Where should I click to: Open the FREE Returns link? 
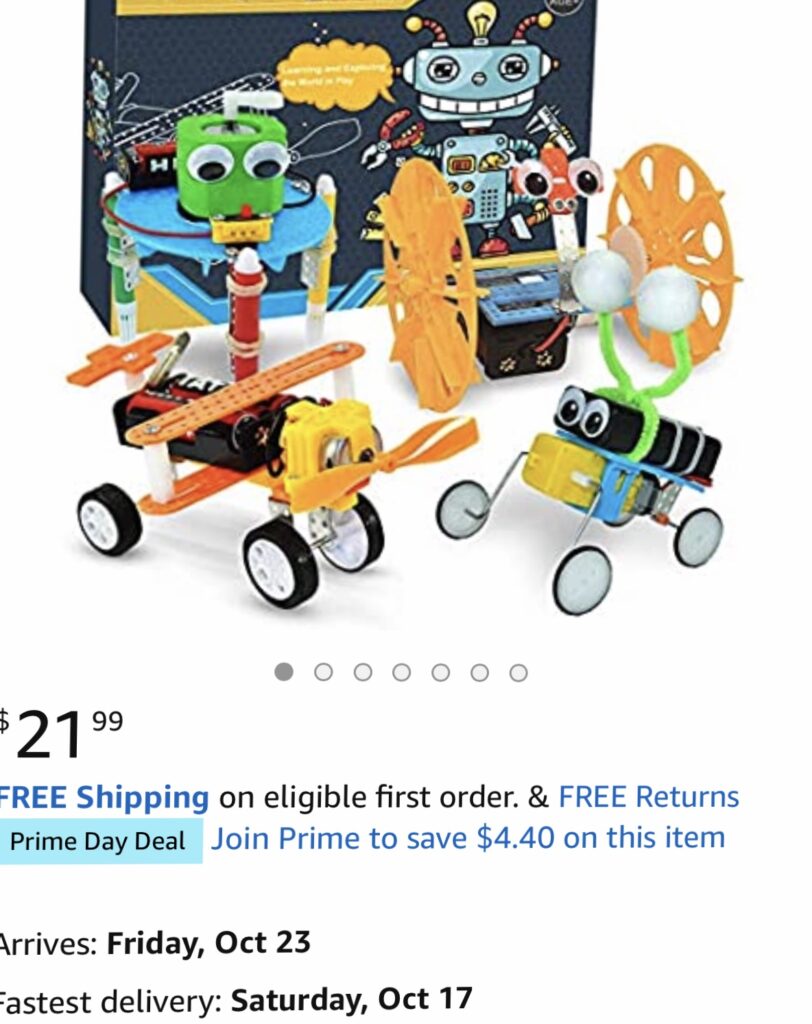[x=649, y=797]
